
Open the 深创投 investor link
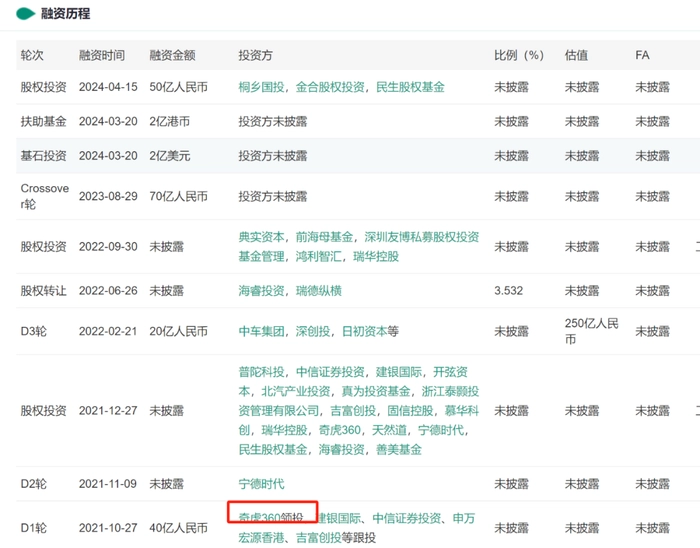(x=314, y=331)
